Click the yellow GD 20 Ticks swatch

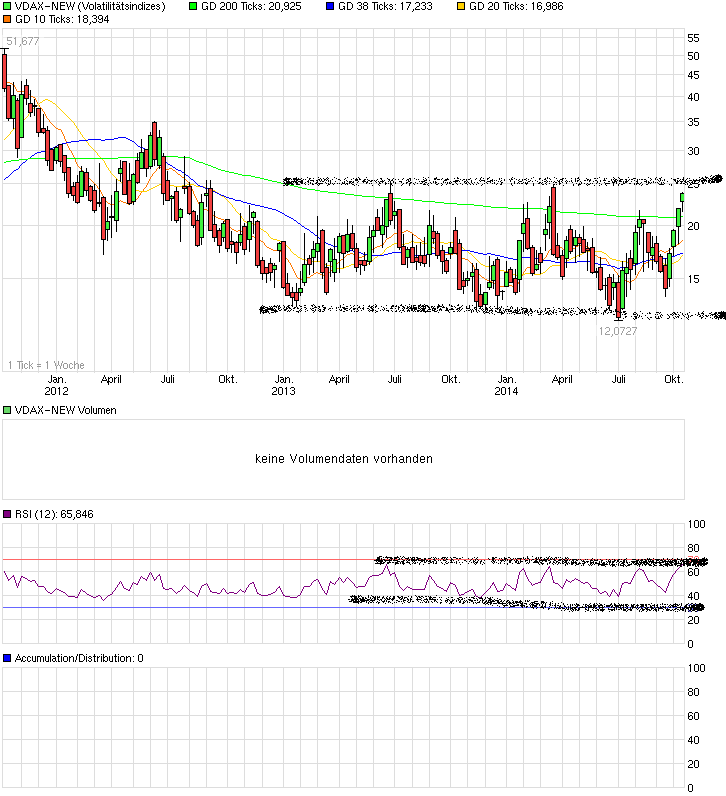tap(461, 7)
